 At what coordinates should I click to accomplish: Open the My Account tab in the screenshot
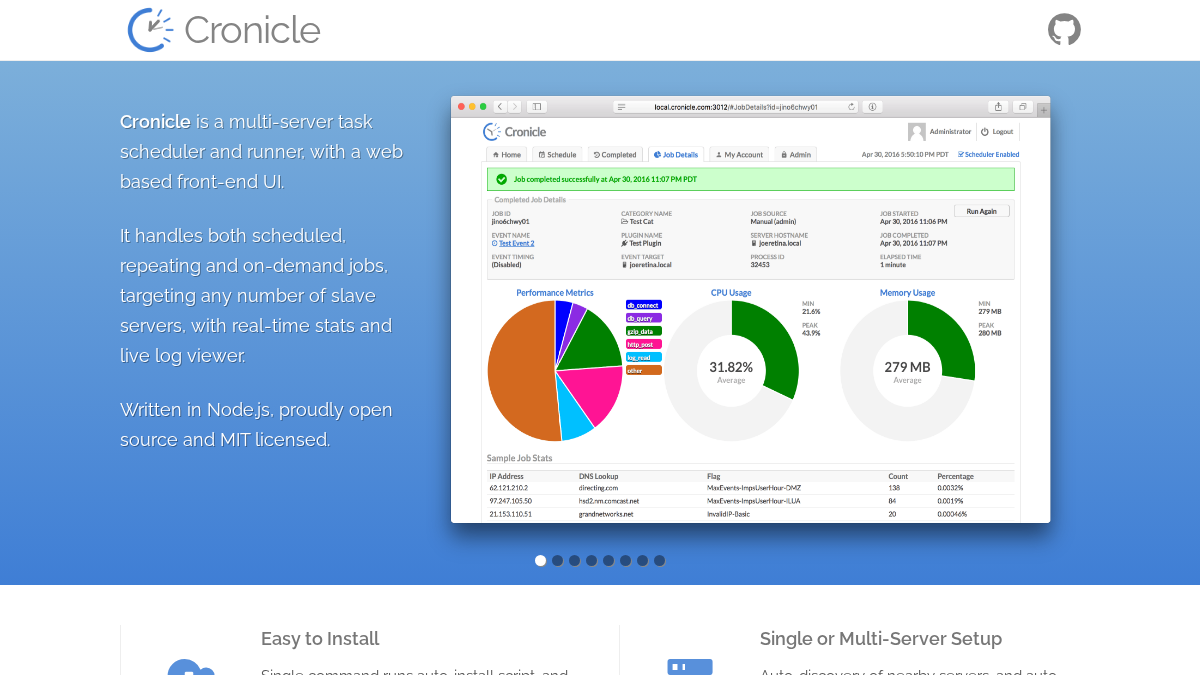point(739,155)
